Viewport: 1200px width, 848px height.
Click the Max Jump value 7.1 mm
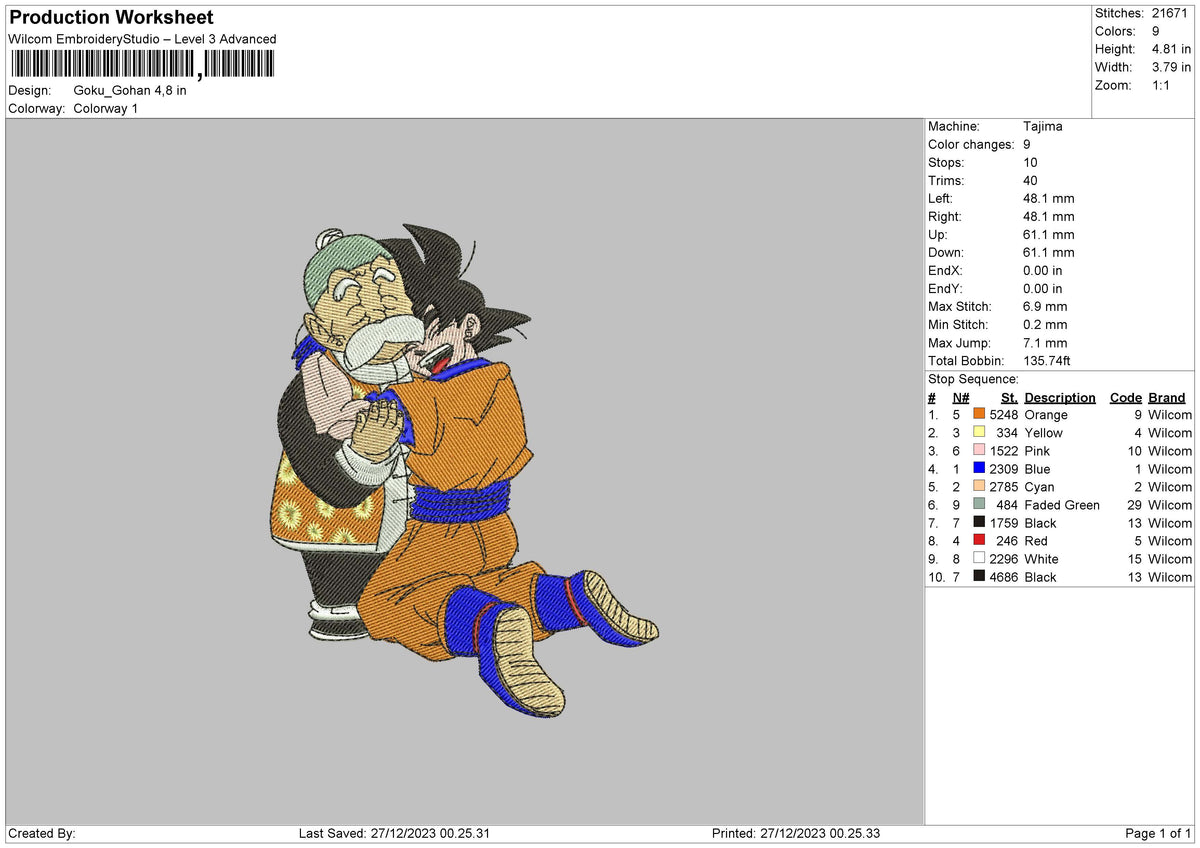pyautogui.click(x=1045, y=342)
